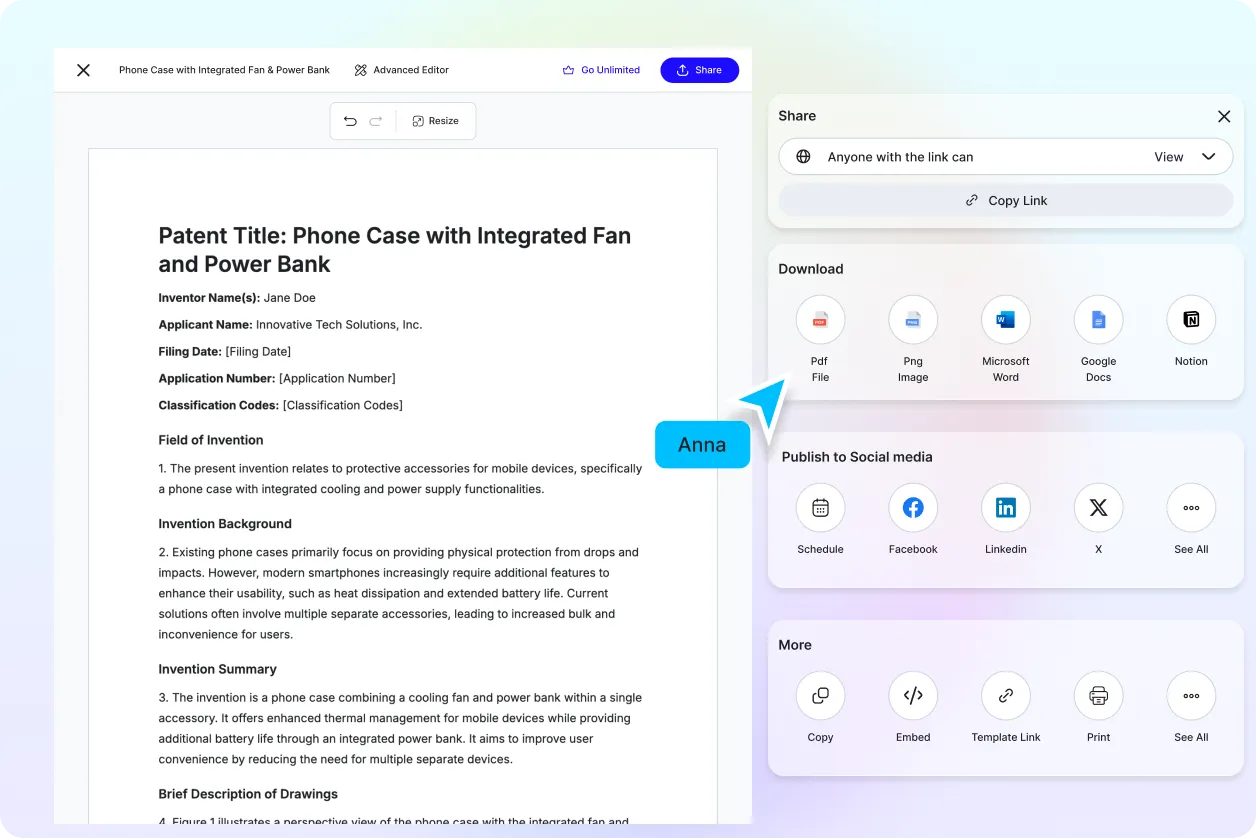
Task: Click the Inventor Name(s) line
Action: (x=237, y=297)
